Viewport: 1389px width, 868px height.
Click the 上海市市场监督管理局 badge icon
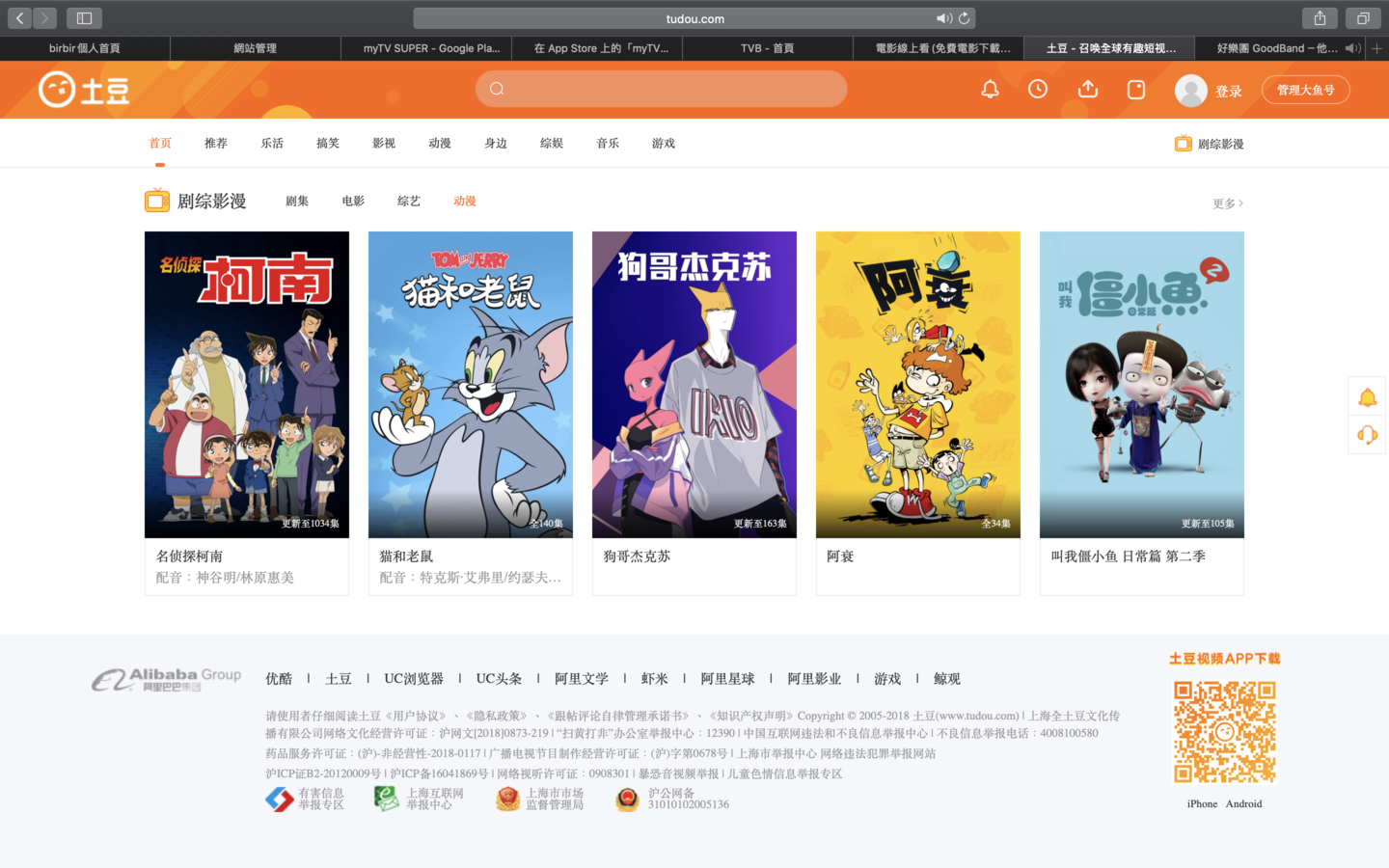[508, 799]
